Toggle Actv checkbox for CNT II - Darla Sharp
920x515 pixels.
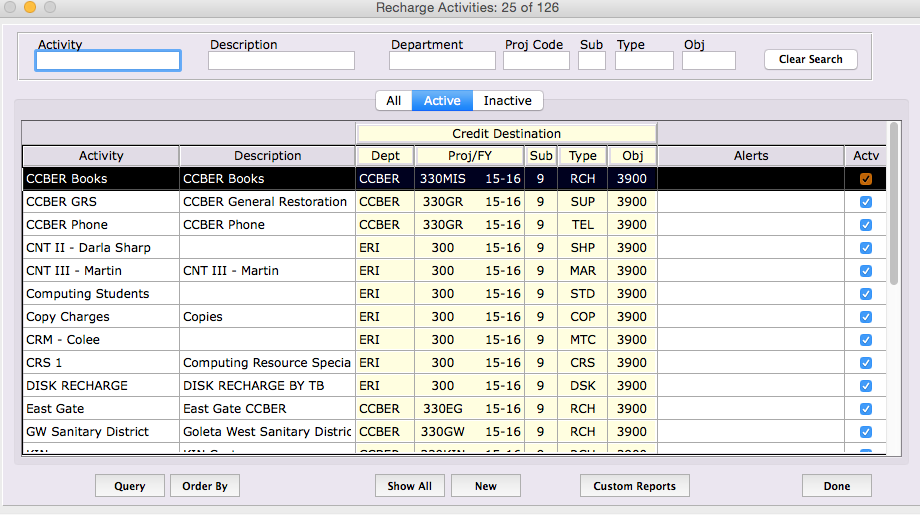click(865, 248)
